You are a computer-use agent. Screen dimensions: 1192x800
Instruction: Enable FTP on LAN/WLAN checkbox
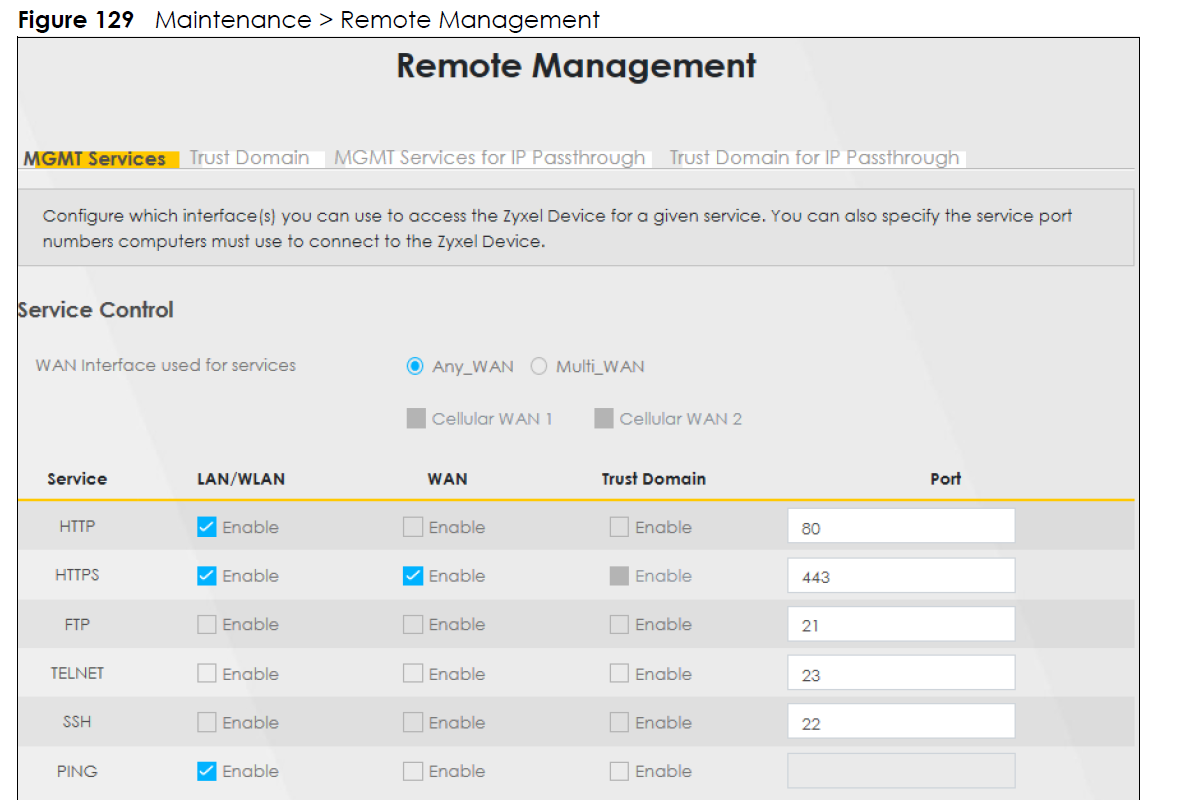point(207,625)
